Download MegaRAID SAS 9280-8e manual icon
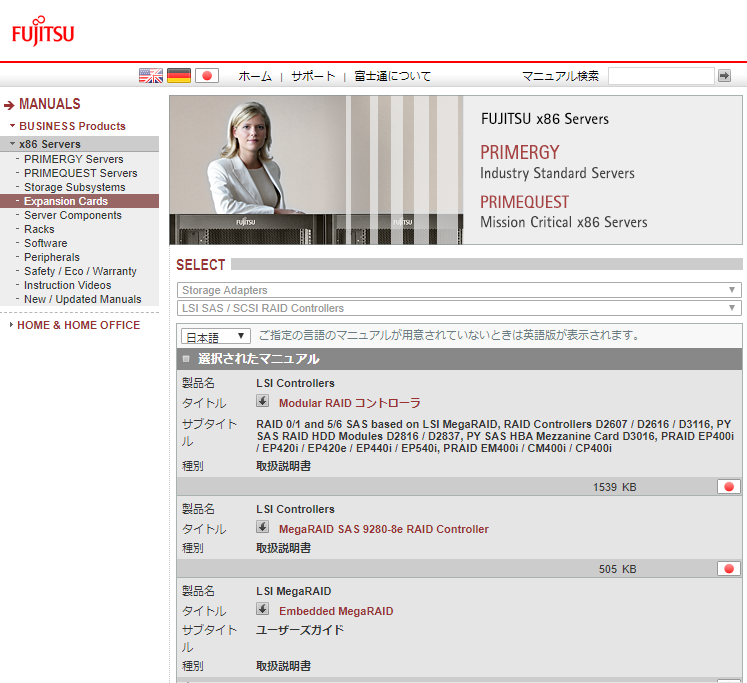 (262, 527)
